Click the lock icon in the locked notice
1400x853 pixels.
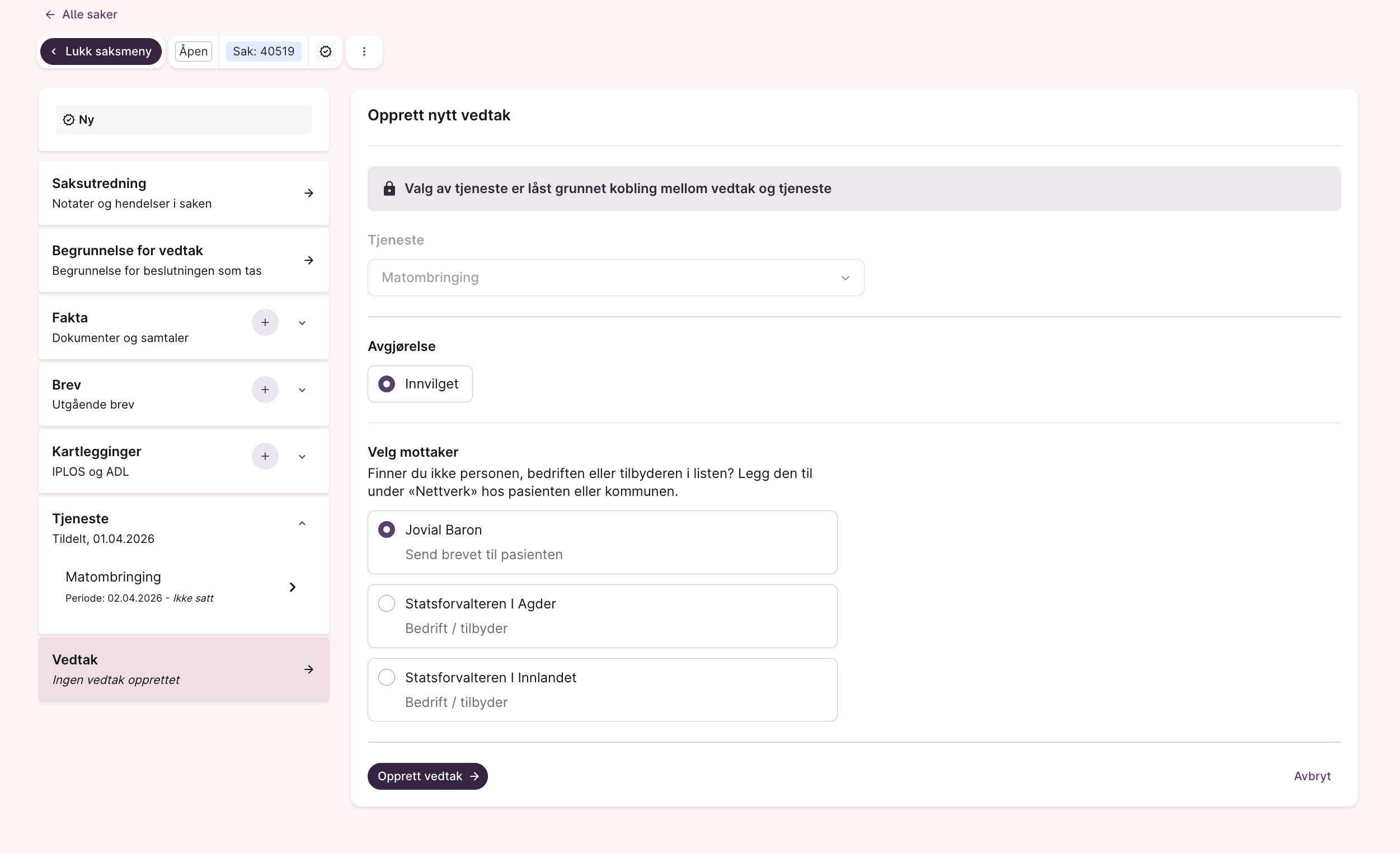[389, 189]
